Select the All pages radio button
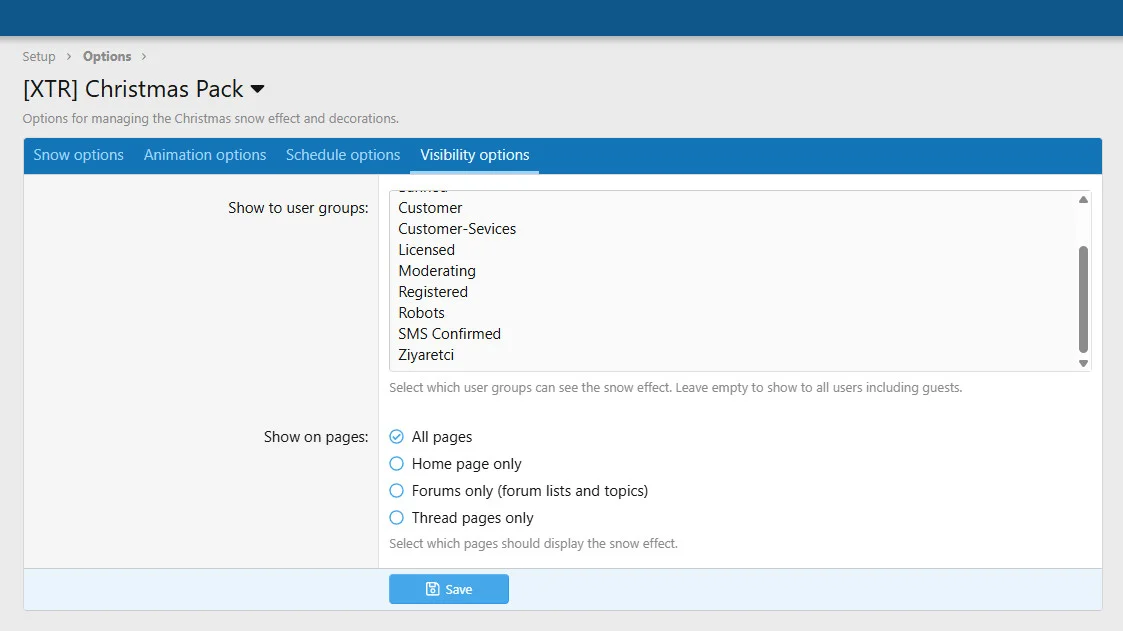 (x=397, y=437)
